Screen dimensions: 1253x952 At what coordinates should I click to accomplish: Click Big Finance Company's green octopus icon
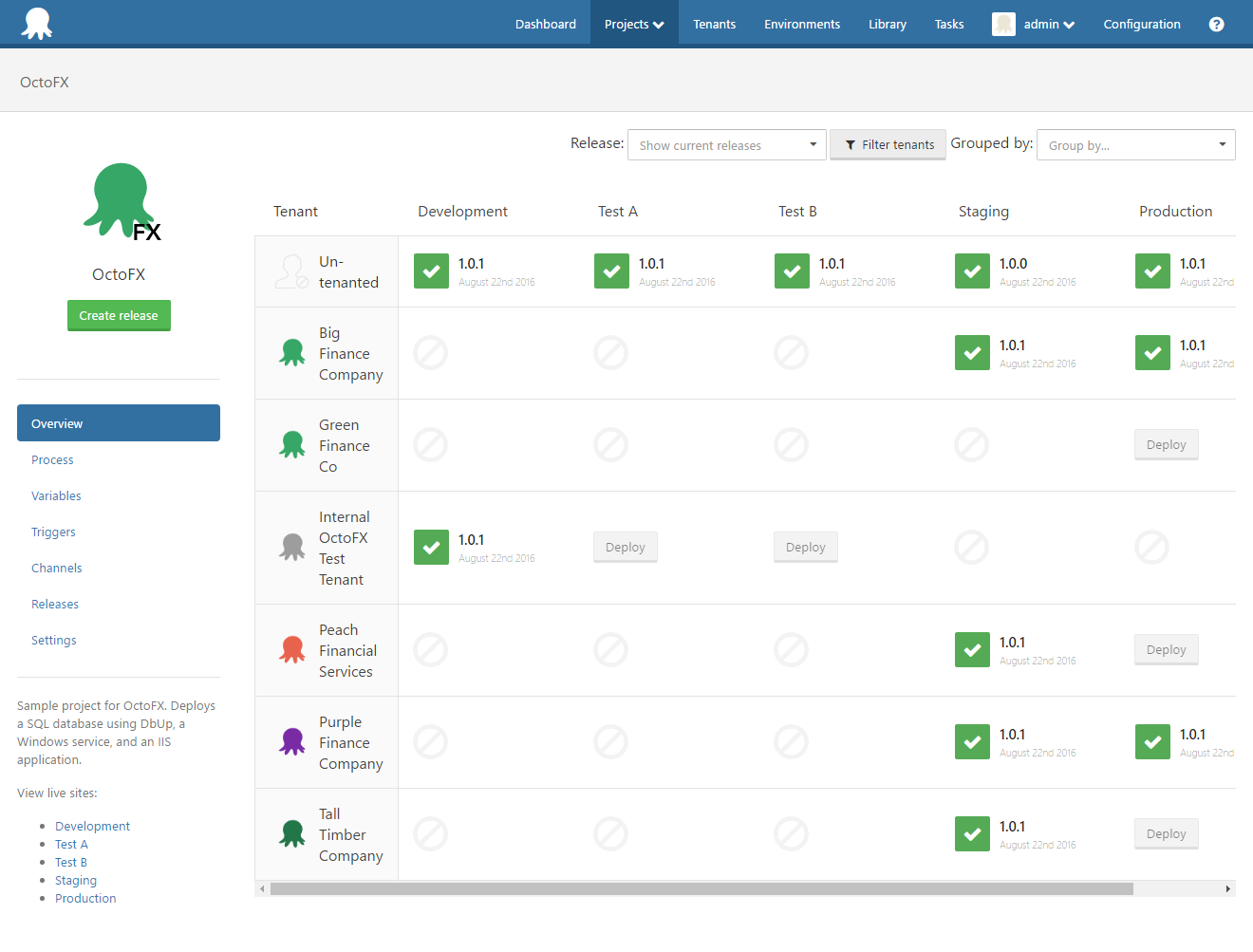[291, 352]
